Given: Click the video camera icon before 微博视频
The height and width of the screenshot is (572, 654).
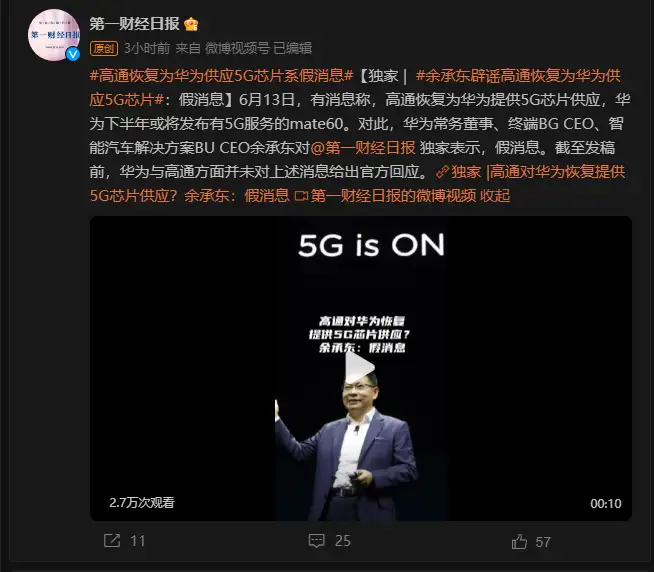Looking at the screenshot, I should pos(301,196).
